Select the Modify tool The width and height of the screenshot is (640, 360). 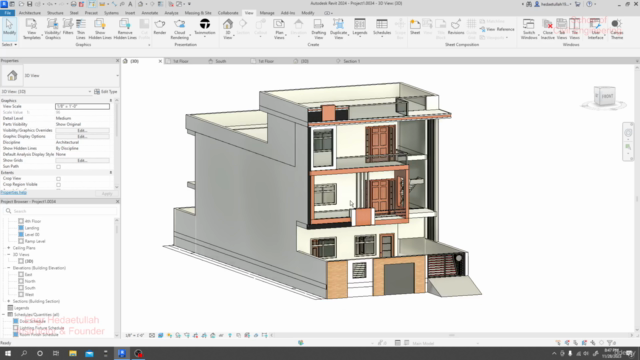tap(9, 29)
